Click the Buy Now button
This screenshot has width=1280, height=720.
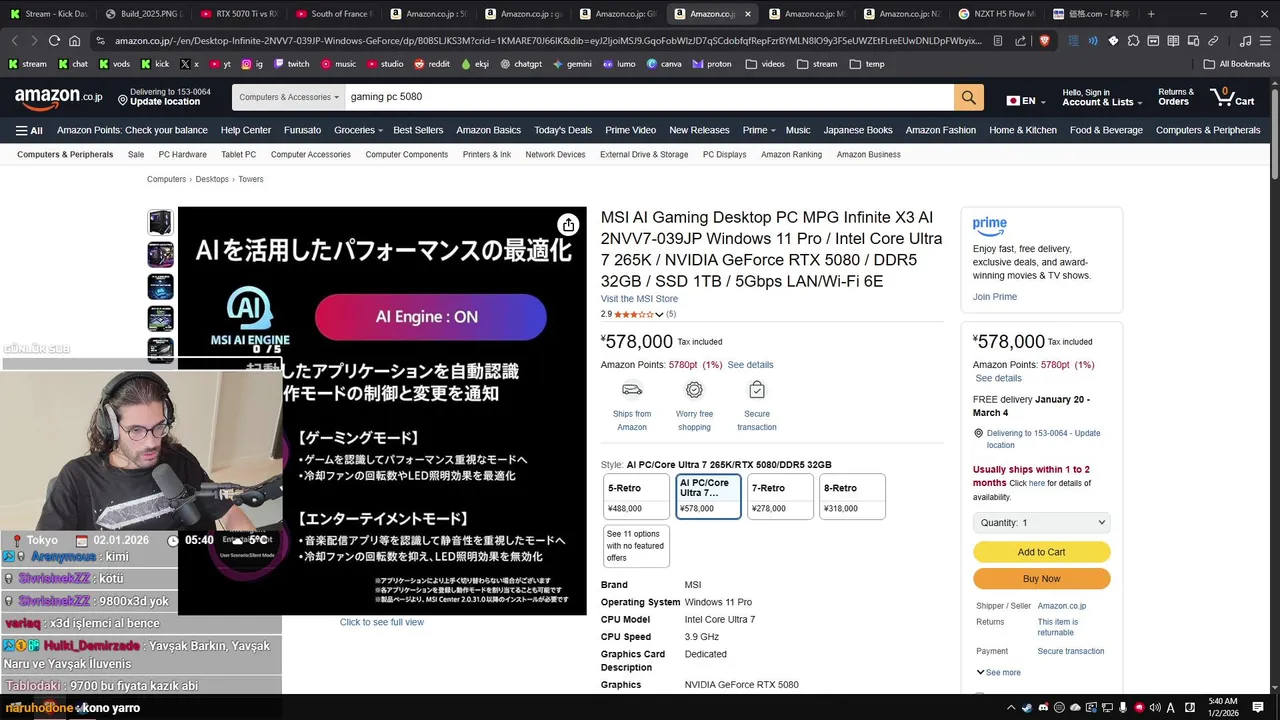(x=1041, y=579)
